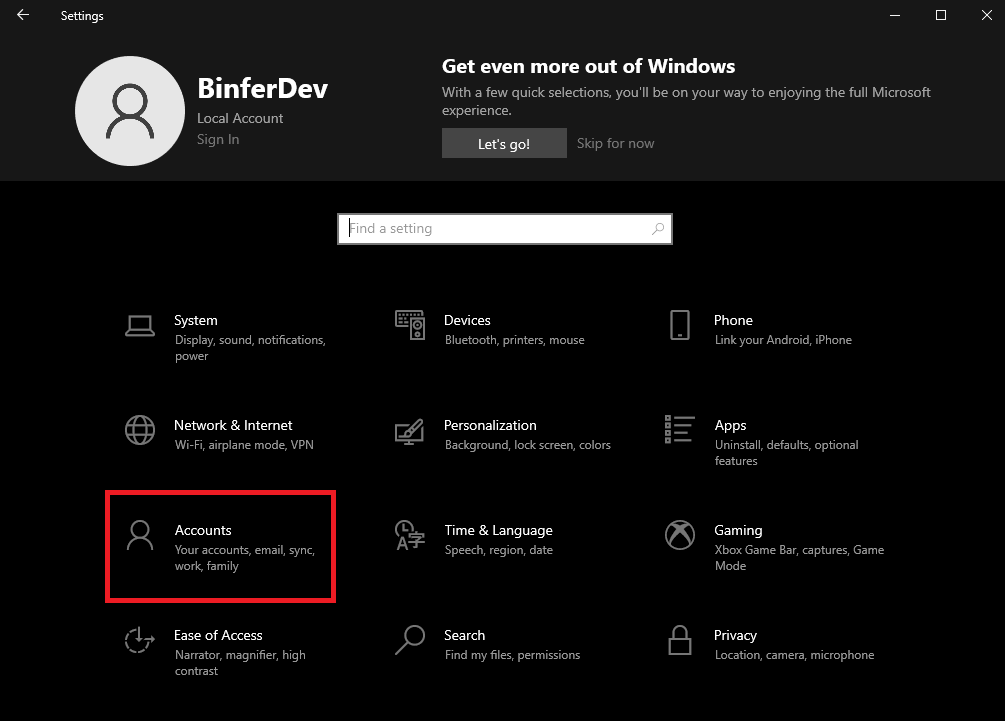Click the Phone device icon
1005x721 pixels.
(679, 325)
